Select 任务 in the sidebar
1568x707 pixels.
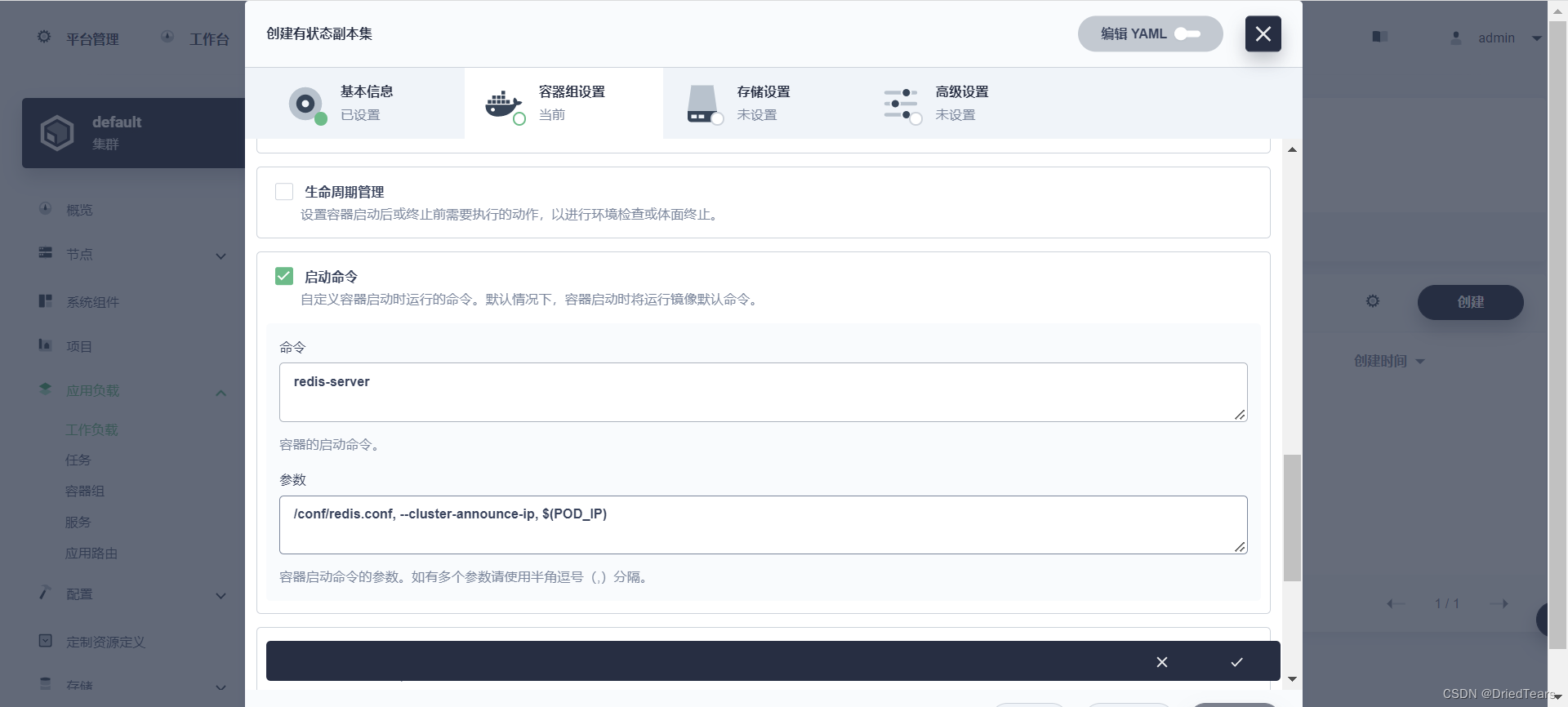[78, 460]
